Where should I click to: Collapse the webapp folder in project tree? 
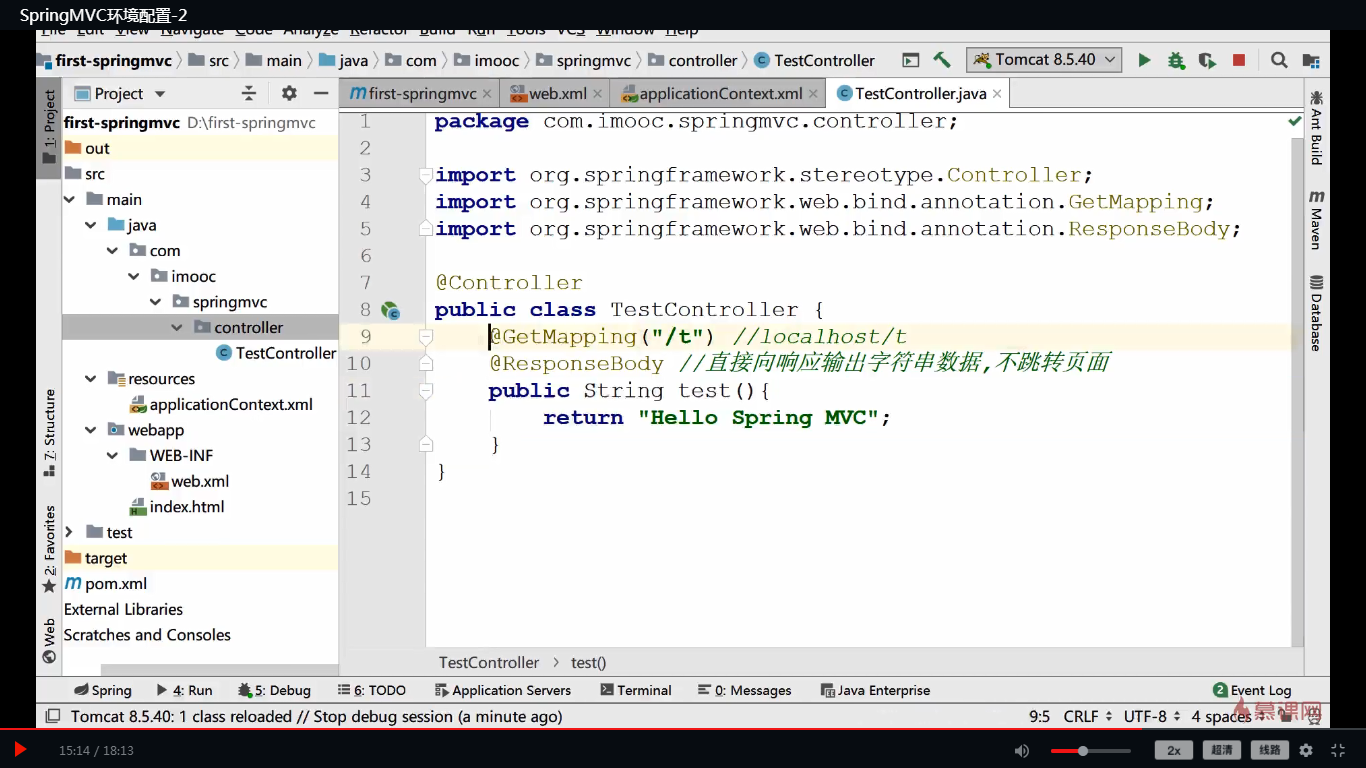click(91, 430)
